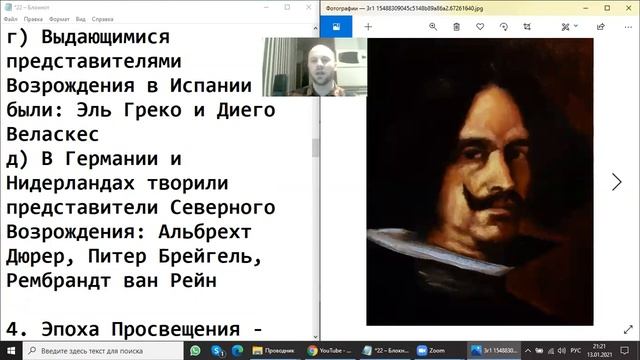Open Microsoft Edge from the taskbar

237,351
